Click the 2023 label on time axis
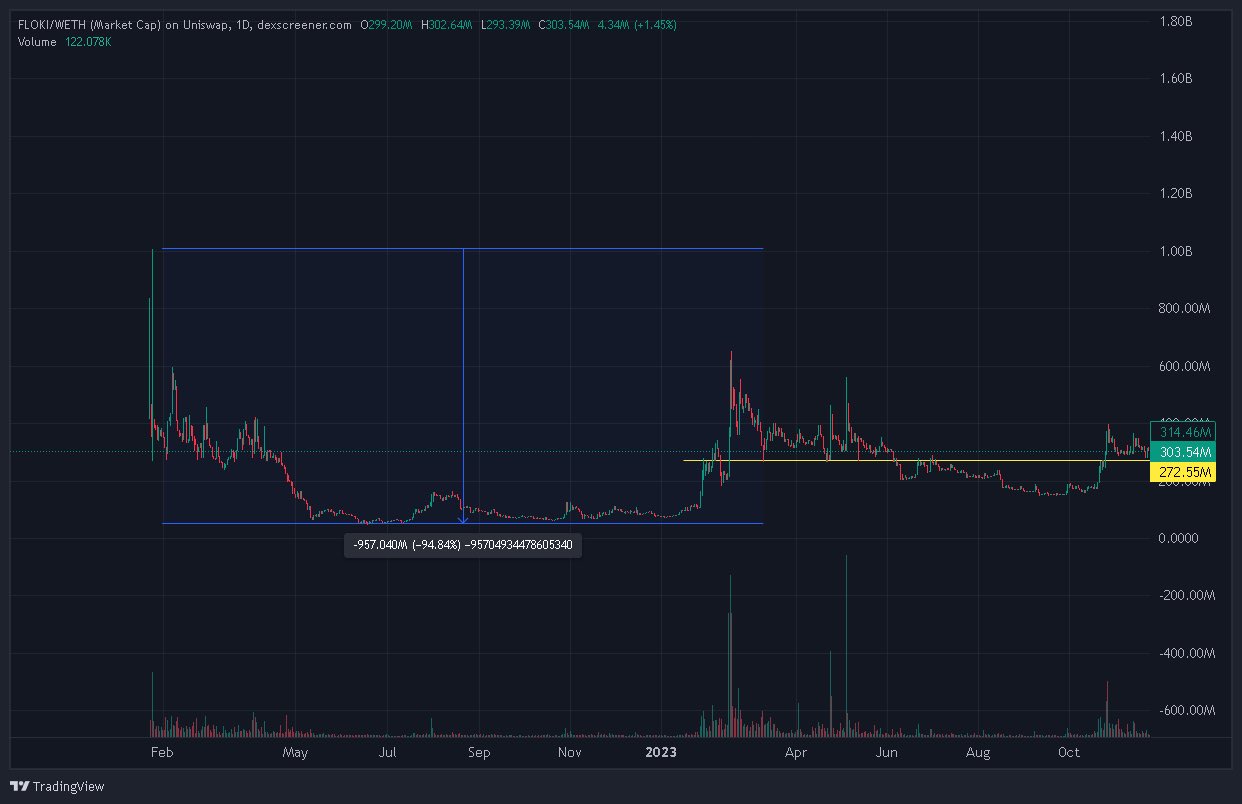 click(x=660, y=753)
